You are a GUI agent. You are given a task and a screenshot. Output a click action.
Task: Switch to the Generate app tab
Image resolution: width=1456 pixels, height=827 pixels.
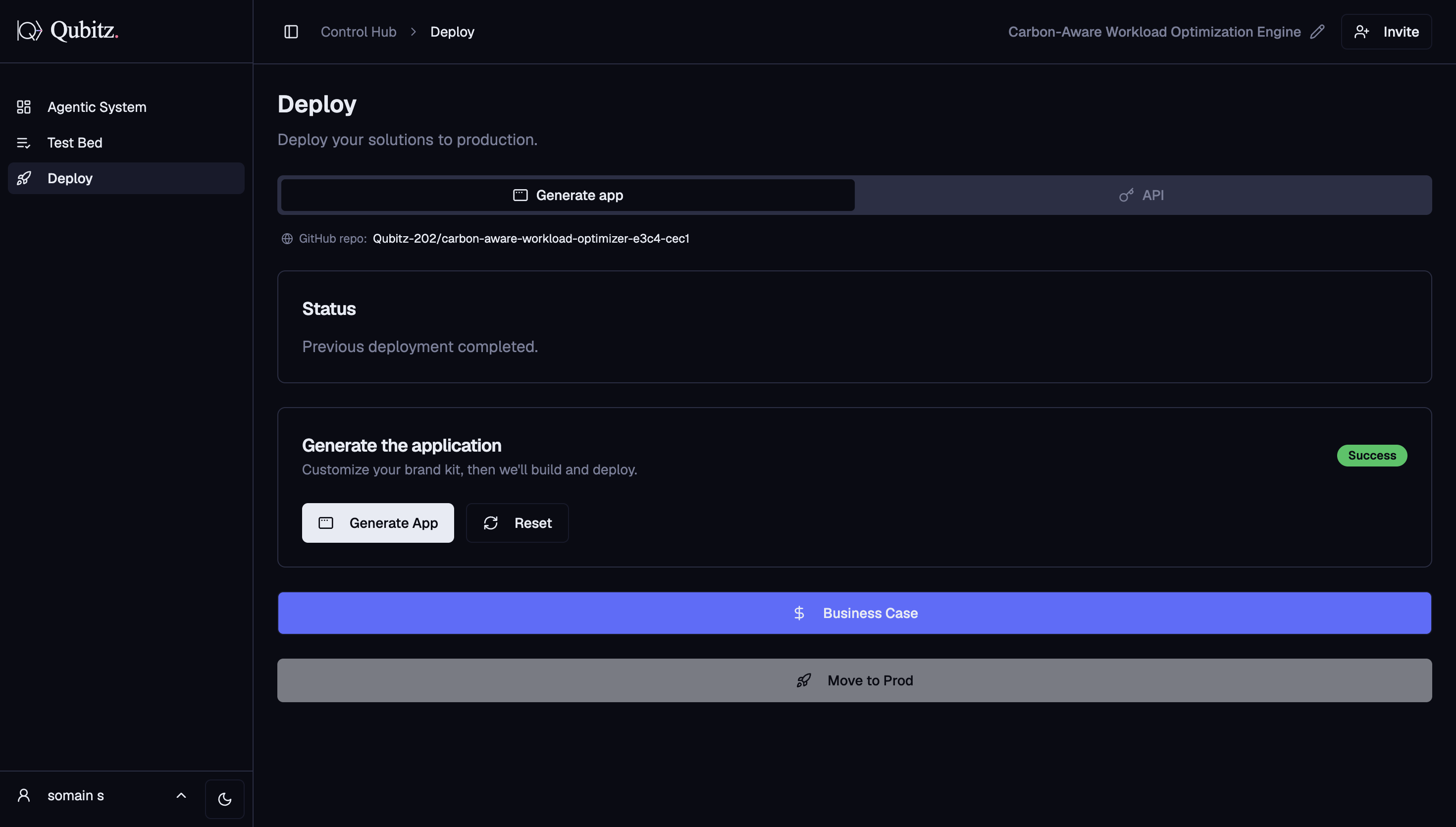tap(568, 196)
